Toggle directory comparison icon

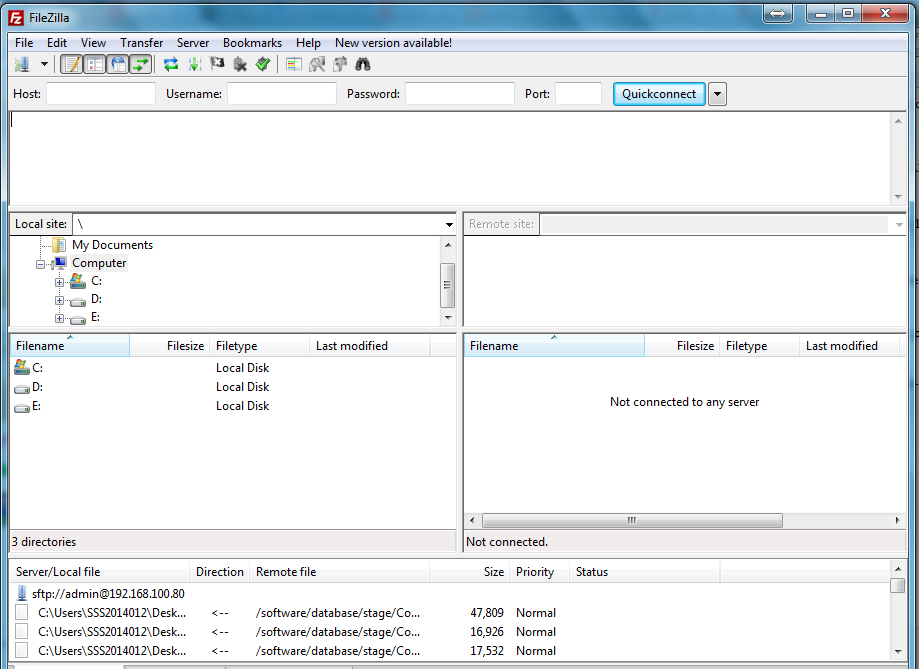pos(317,64)
